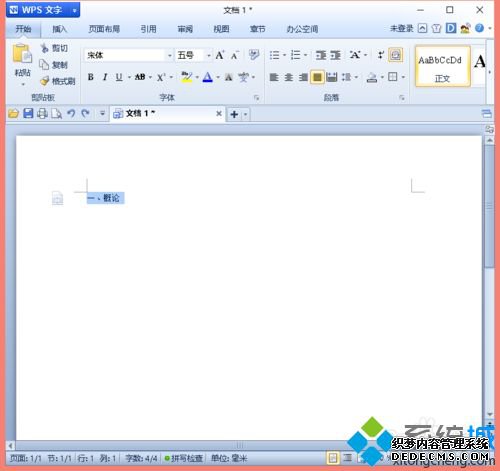Toggle italic formatting
Screen dimensions: 500x471
105,77
